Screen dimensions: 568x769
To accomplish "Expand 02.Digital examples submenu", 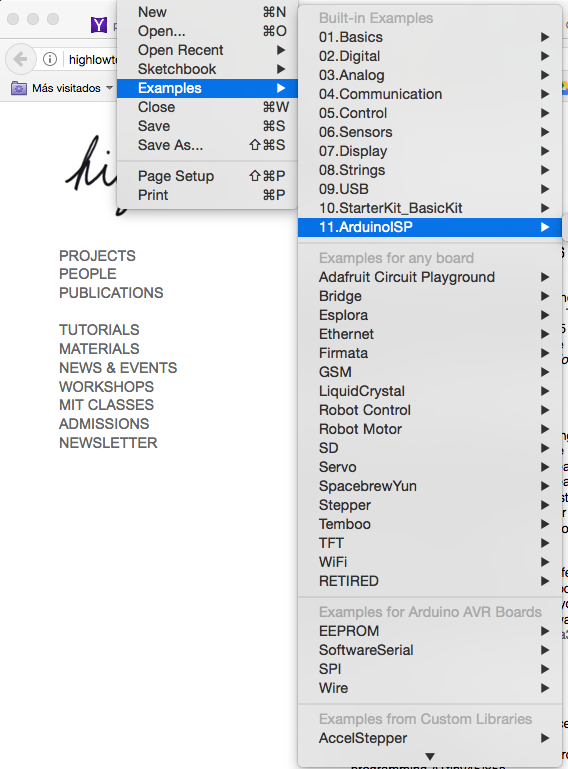I will coord(430,56).
